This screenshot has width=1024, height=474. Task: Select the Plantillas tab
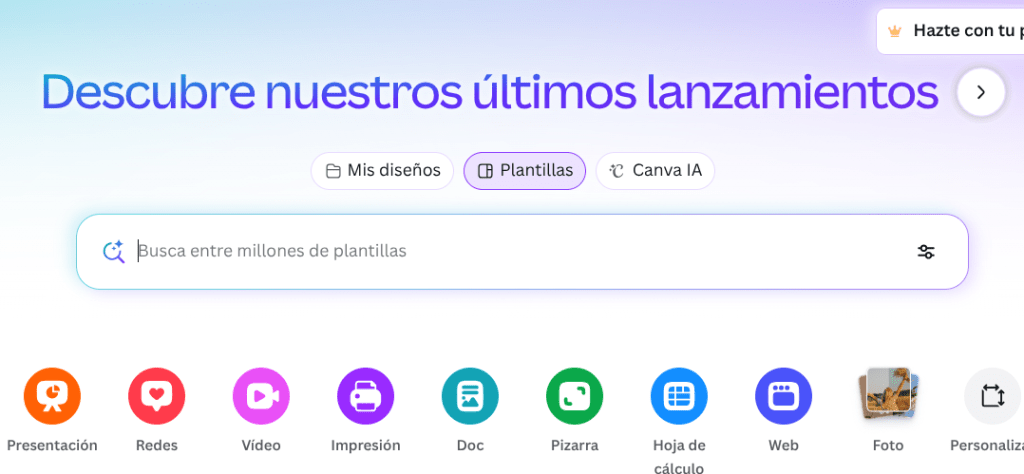click(525, 171)
